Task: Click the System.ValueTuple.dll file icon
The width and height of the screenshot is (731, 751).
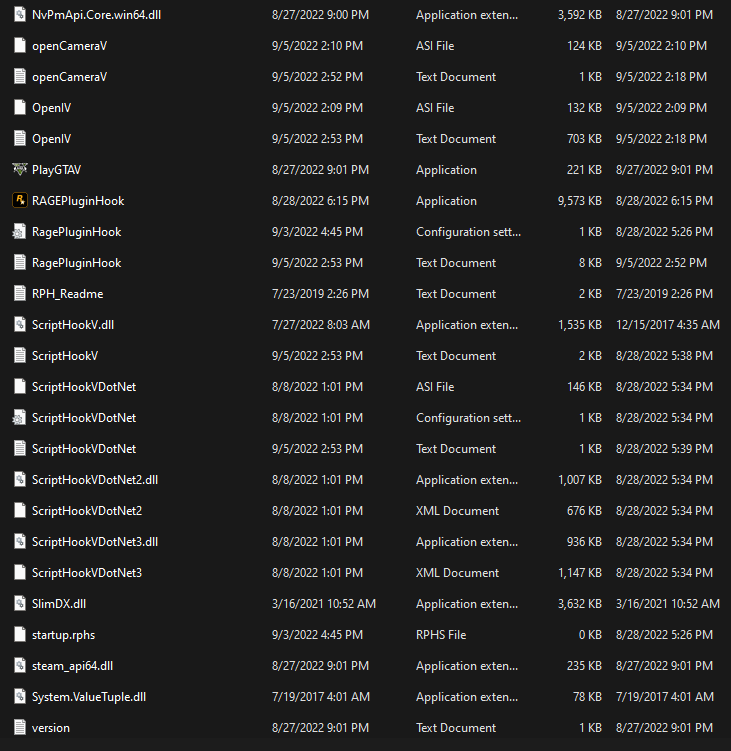Action: point(20,696)
